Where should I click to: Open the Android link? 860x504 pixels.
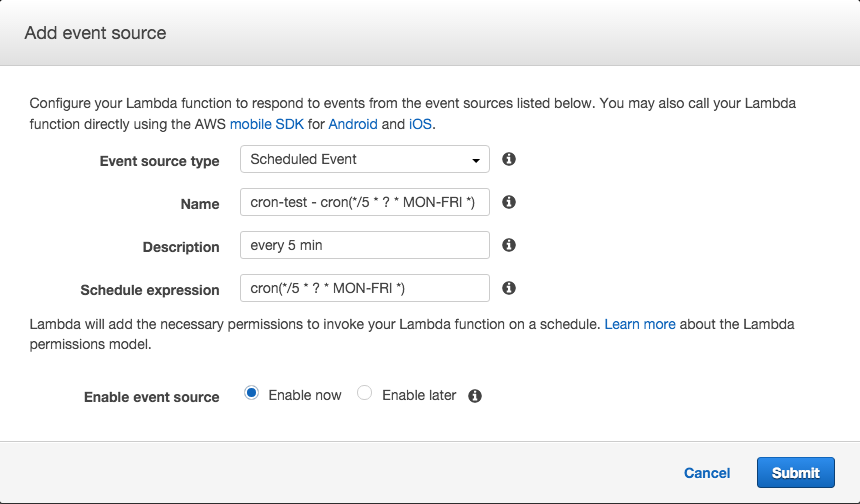(x=353, y=124)
